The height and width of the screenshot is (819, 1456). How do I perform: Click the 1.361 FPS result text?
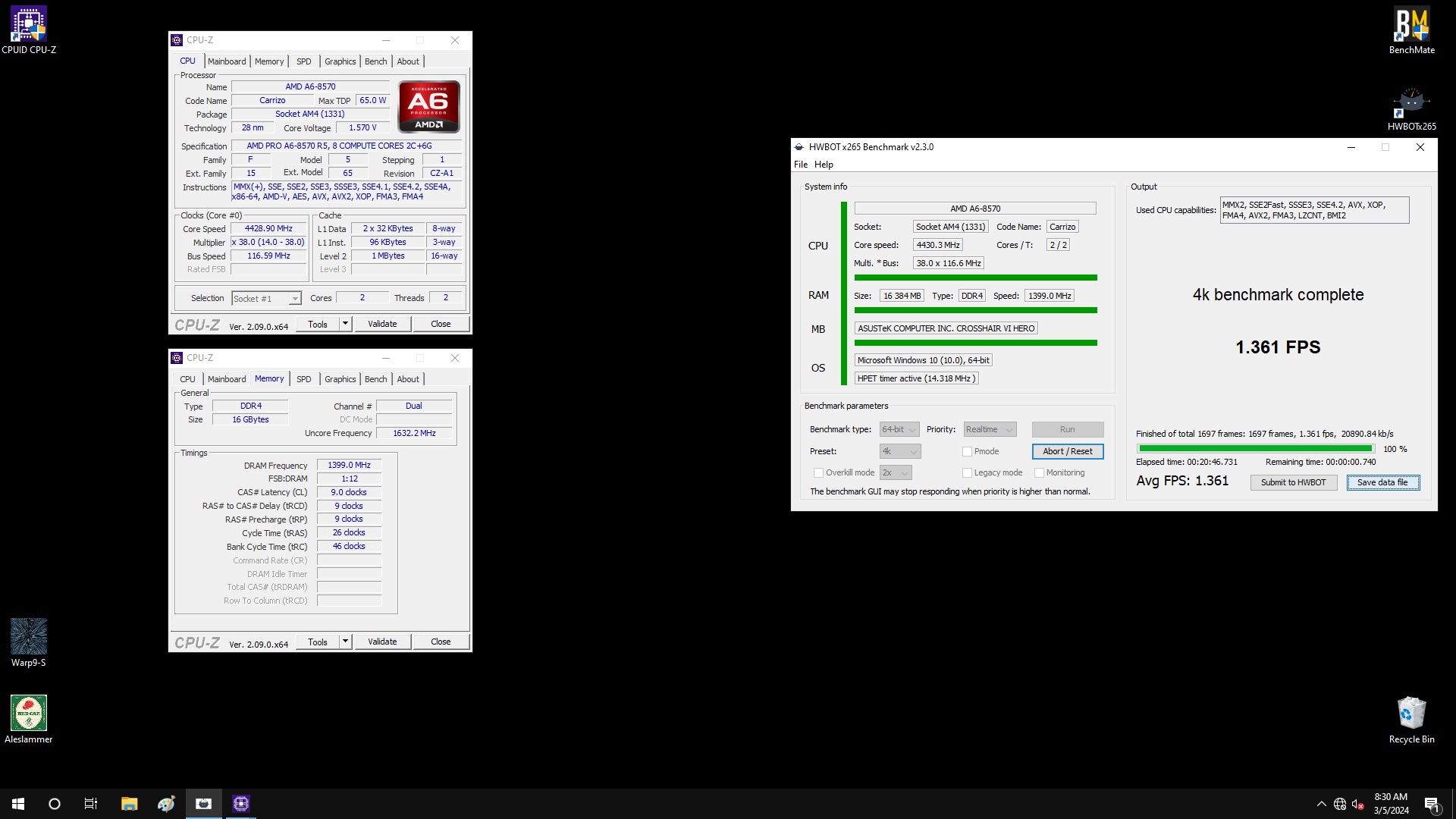[1278, 347]
